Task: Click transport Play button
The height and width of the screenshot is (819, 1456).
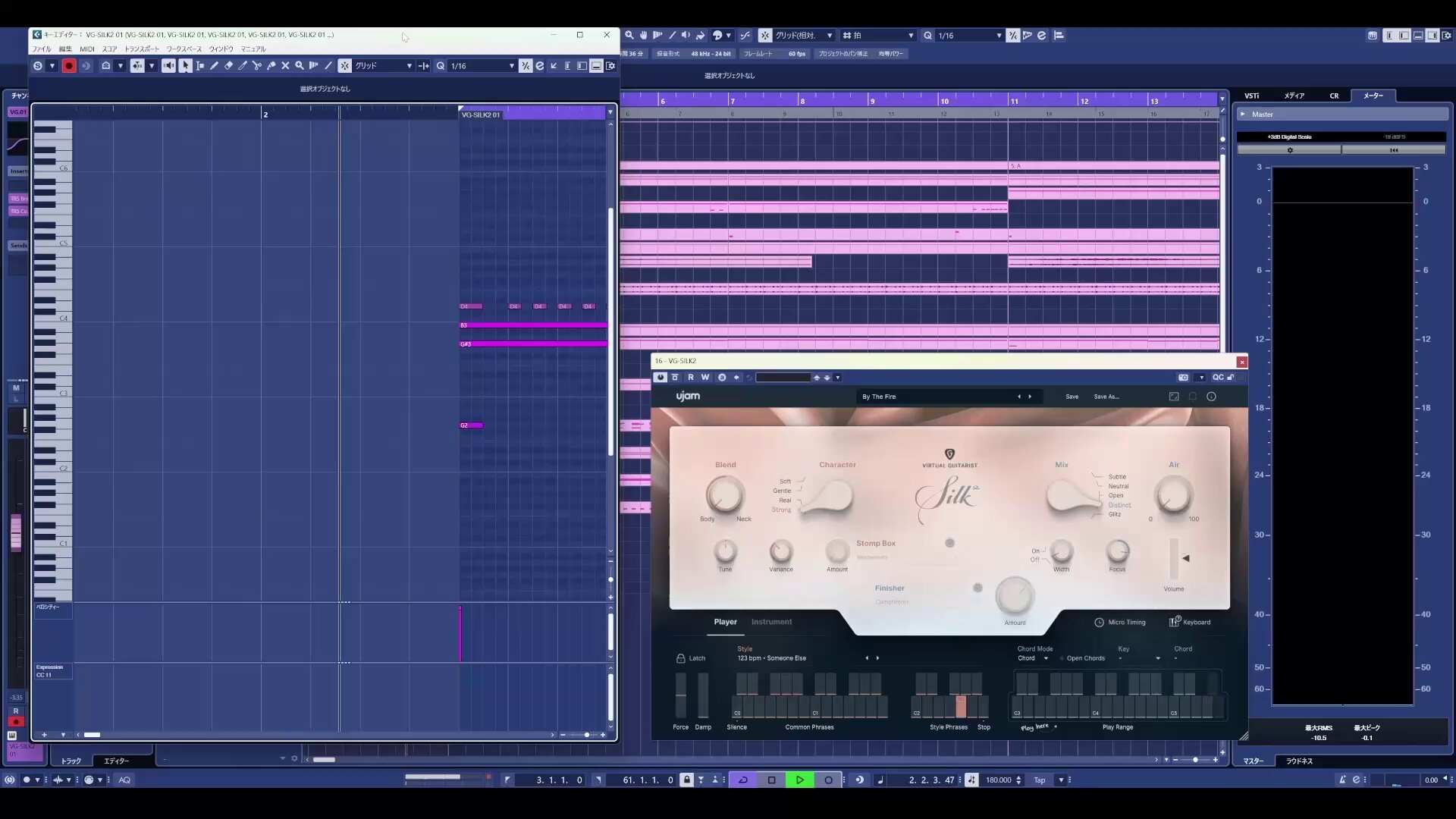Action: point(799,780)
